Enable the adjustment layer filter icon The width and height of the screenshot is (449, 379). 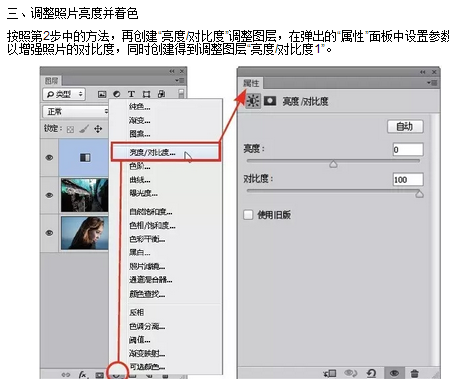(x=116, y=94)
